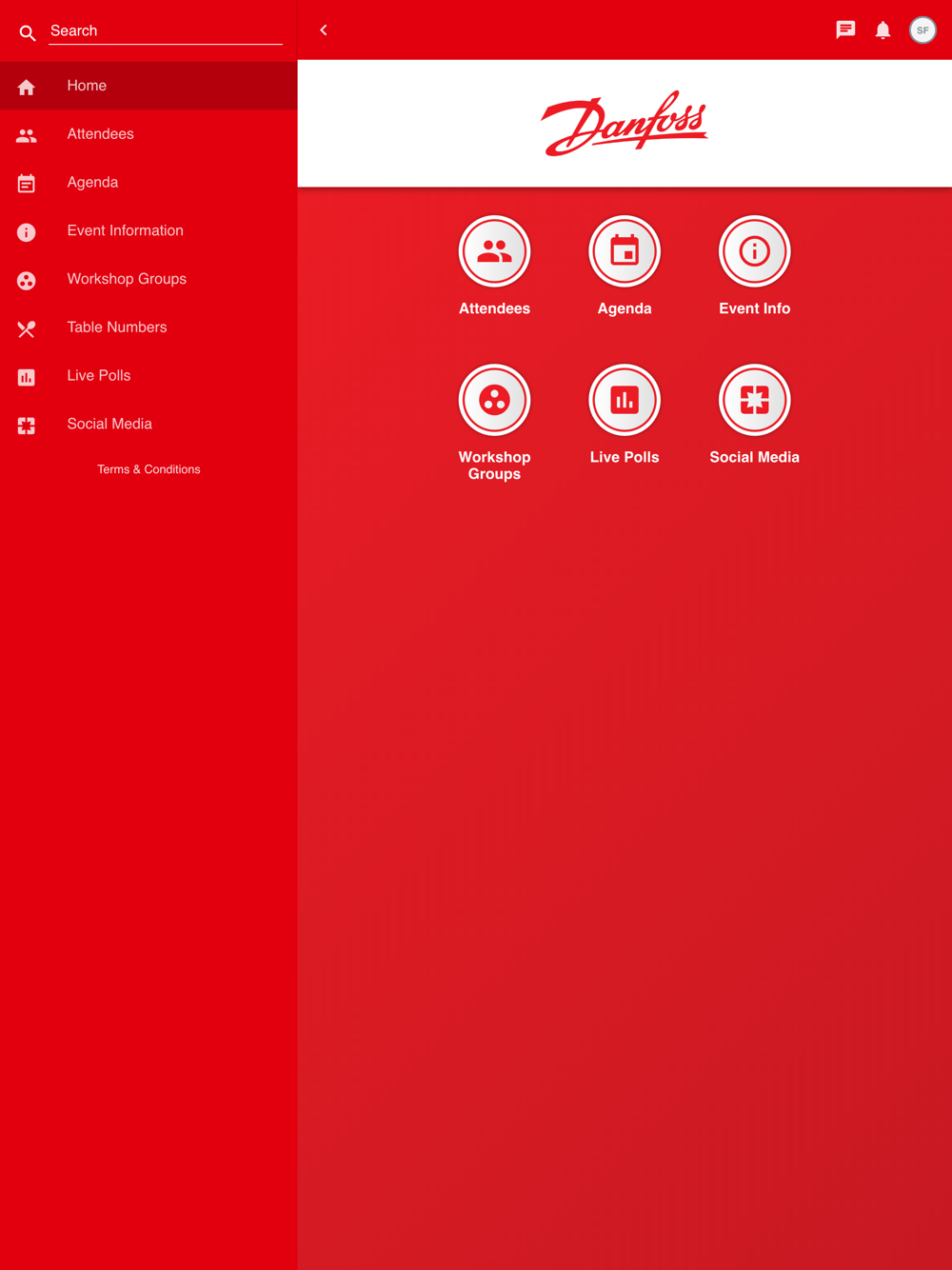952x1270 pixels.
Task: Open Live Polls text in sidebar
Action: pos(99,376)
